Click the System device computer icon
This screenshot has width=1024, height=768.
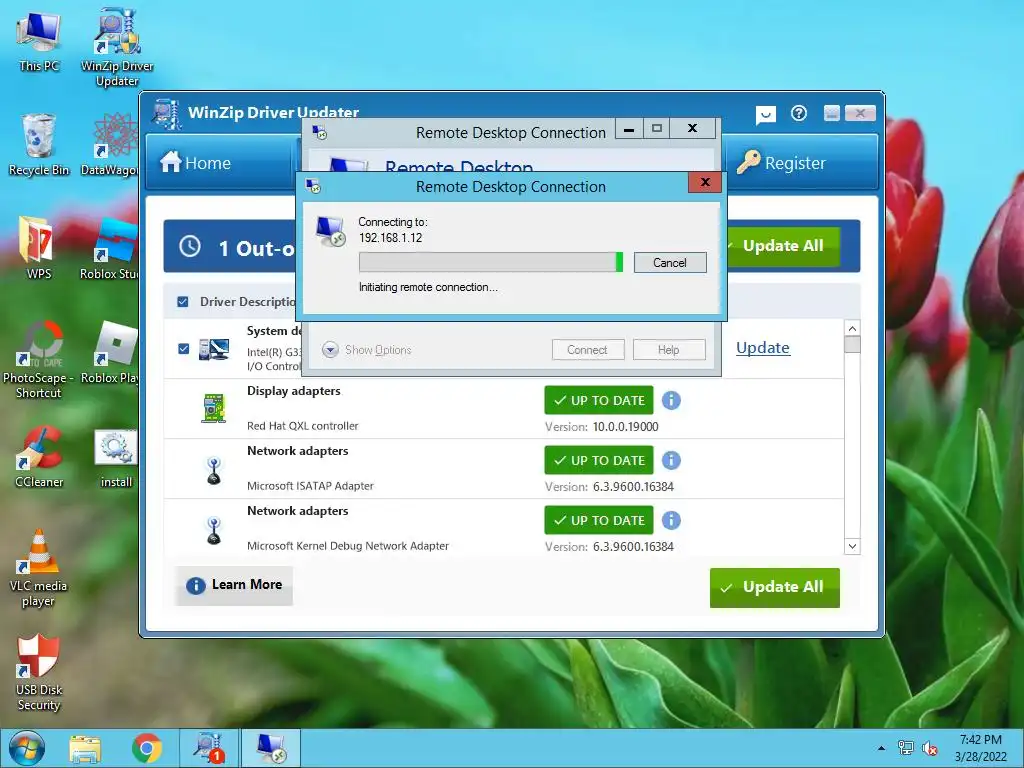pyautogui.click(x=214, y=349)
